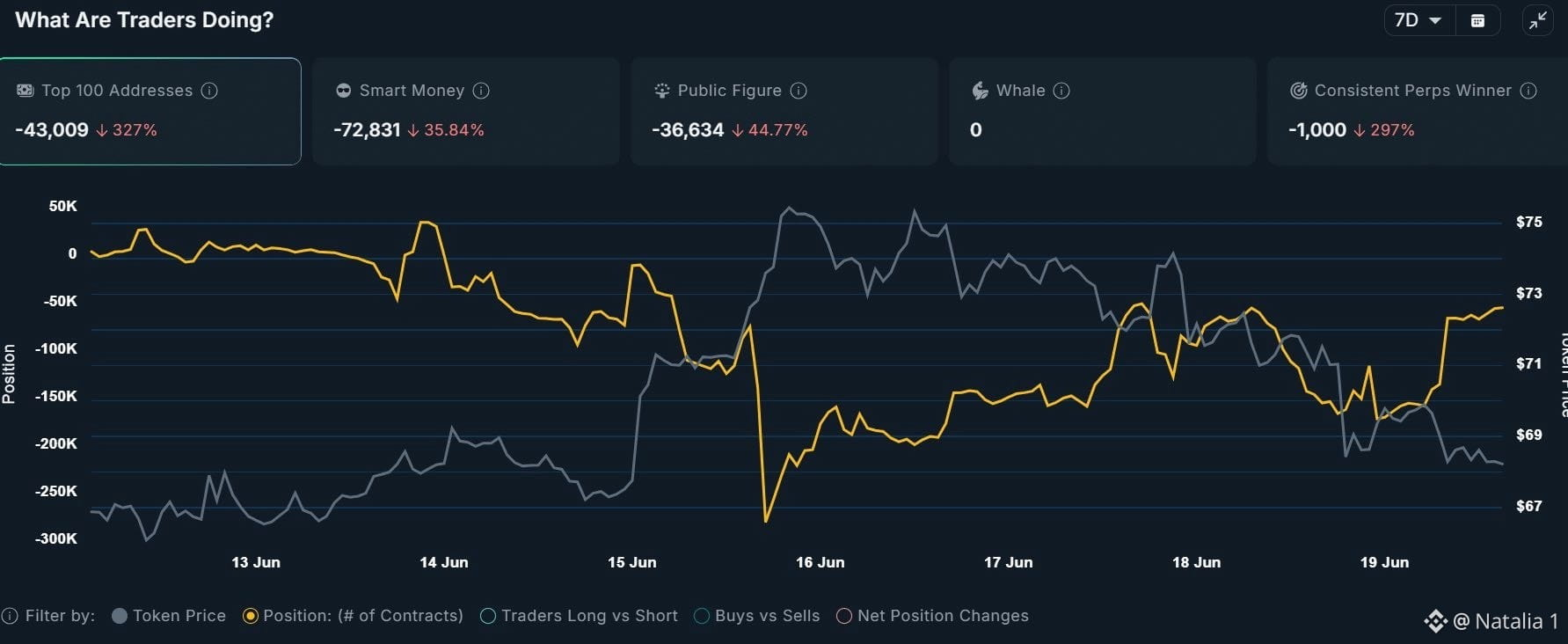The height and width of the screenshot is (644, 1568).
Task: Show info for Smart Money
Action: coord(481,91)
